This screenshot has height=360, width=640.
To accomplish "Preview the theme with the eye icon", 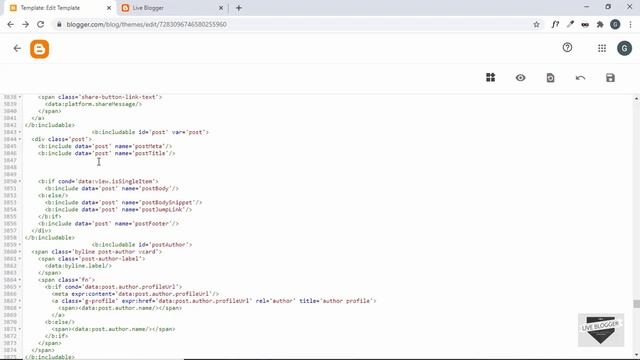I will [x=520, y=78].
